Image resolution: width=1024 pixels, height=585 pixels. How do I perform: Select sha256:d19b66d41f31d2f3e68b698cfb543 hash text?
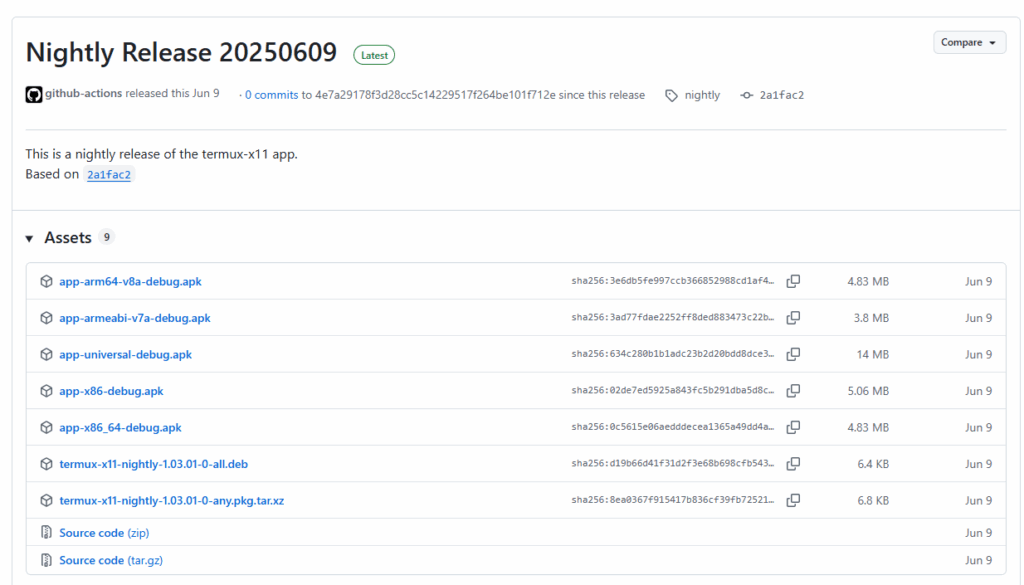coord(673,464)
